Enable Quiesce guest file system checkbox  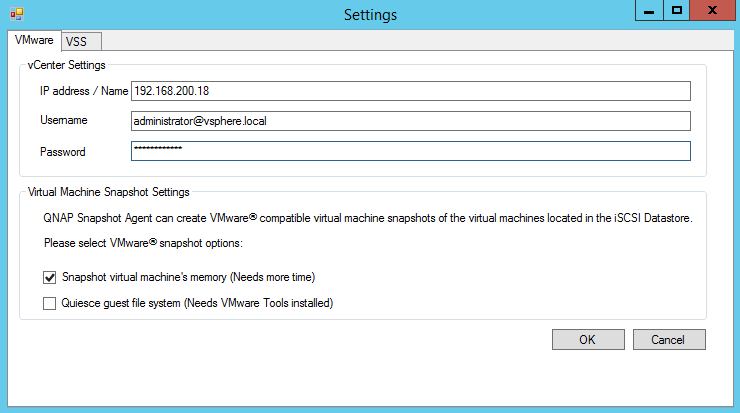click(50, 303)
